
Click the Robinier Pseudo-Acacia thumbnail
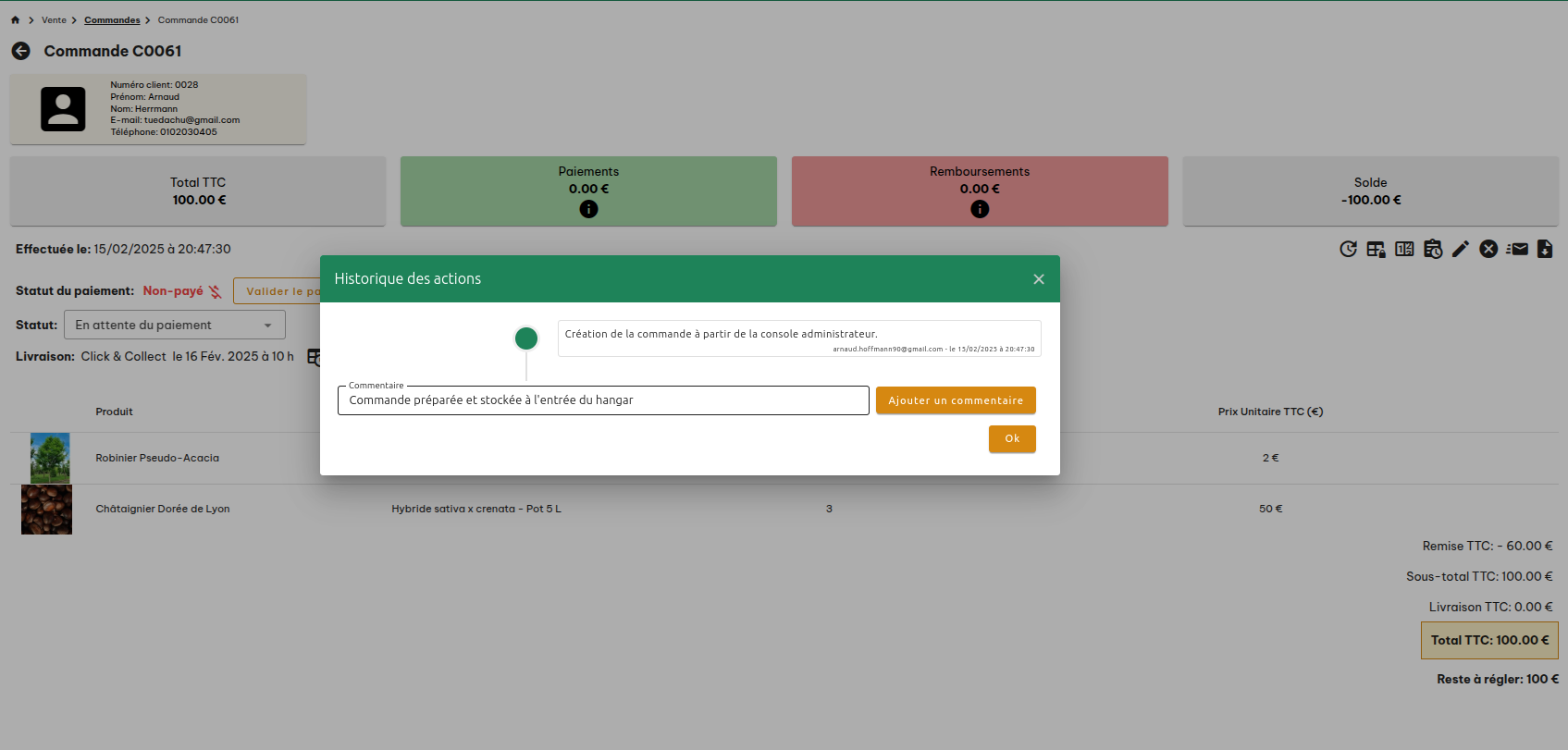(50, 458)
